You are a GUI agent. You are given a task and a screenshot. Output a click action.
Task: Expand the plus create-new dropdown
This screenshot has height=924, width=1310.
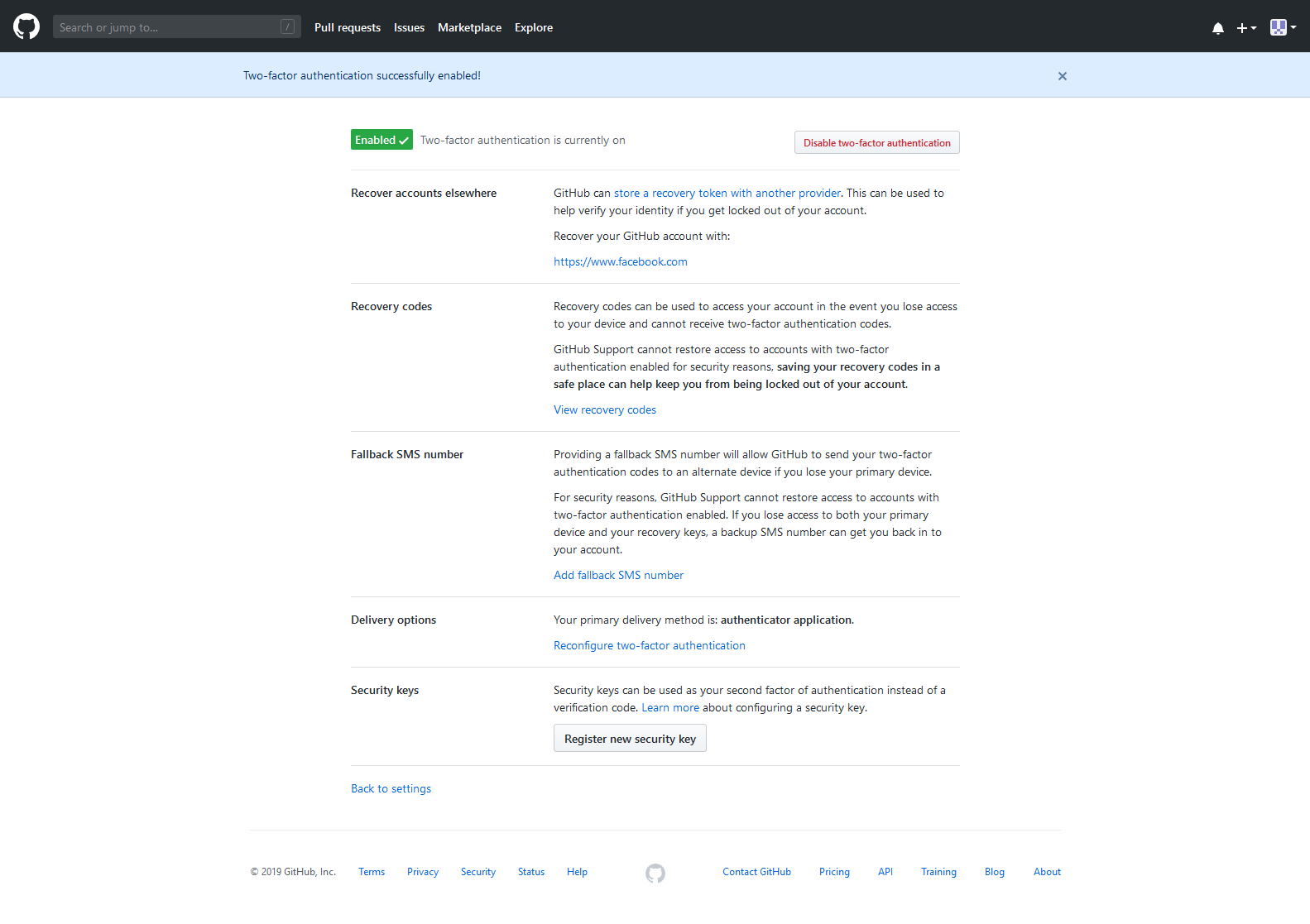[1246, 28]
